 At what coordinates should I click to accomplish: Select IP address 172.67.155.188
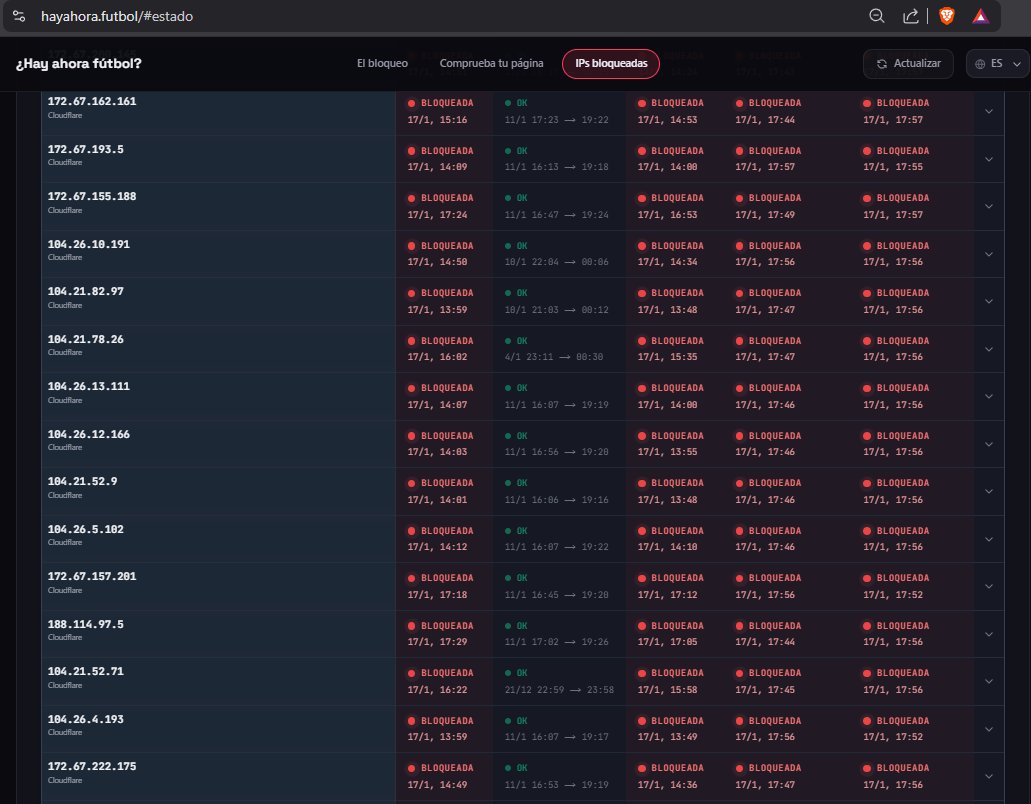[92, 197]
